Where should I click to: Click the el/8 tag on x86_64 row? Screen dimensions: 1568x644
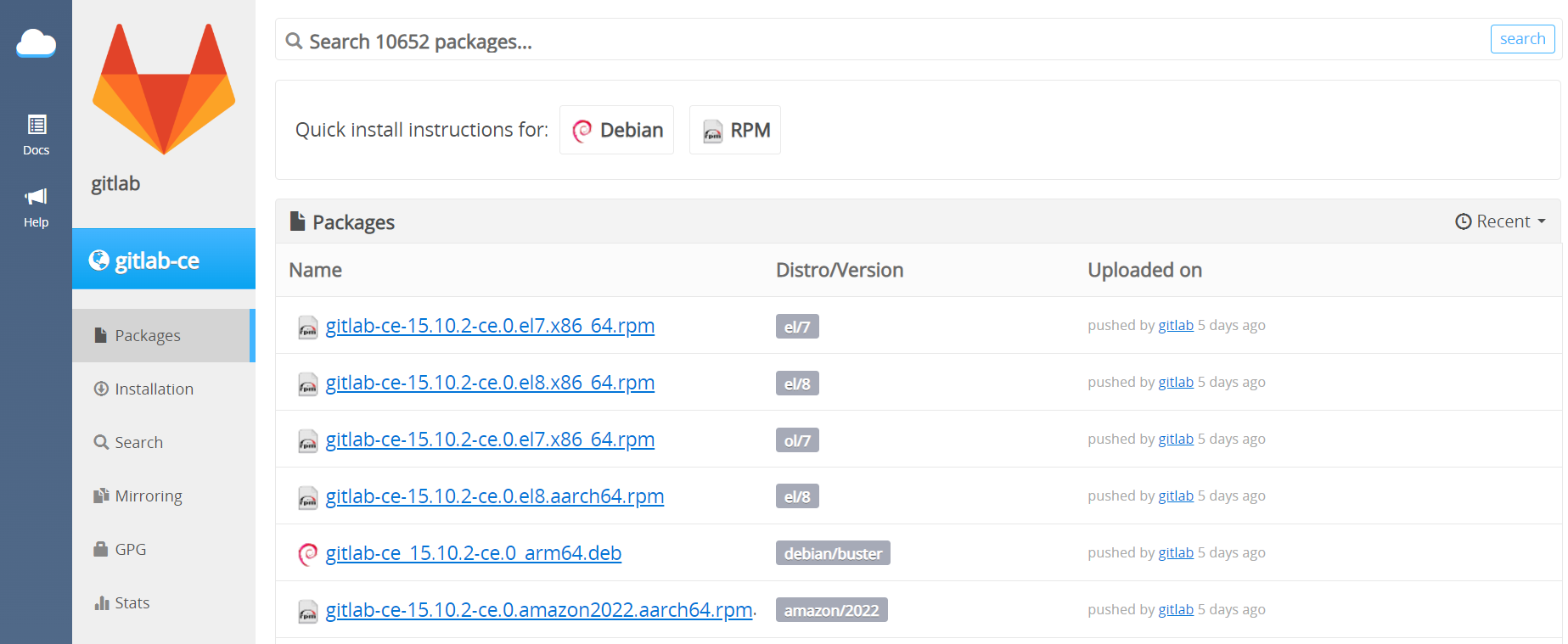(x=797, y=384)
